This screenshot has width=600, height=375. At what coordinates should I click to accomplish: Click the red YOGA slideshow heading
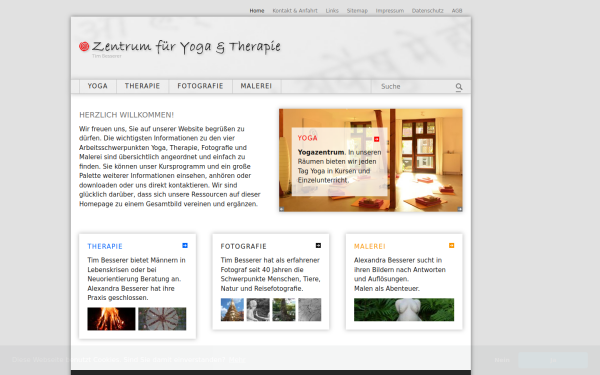tap(308, 138)
